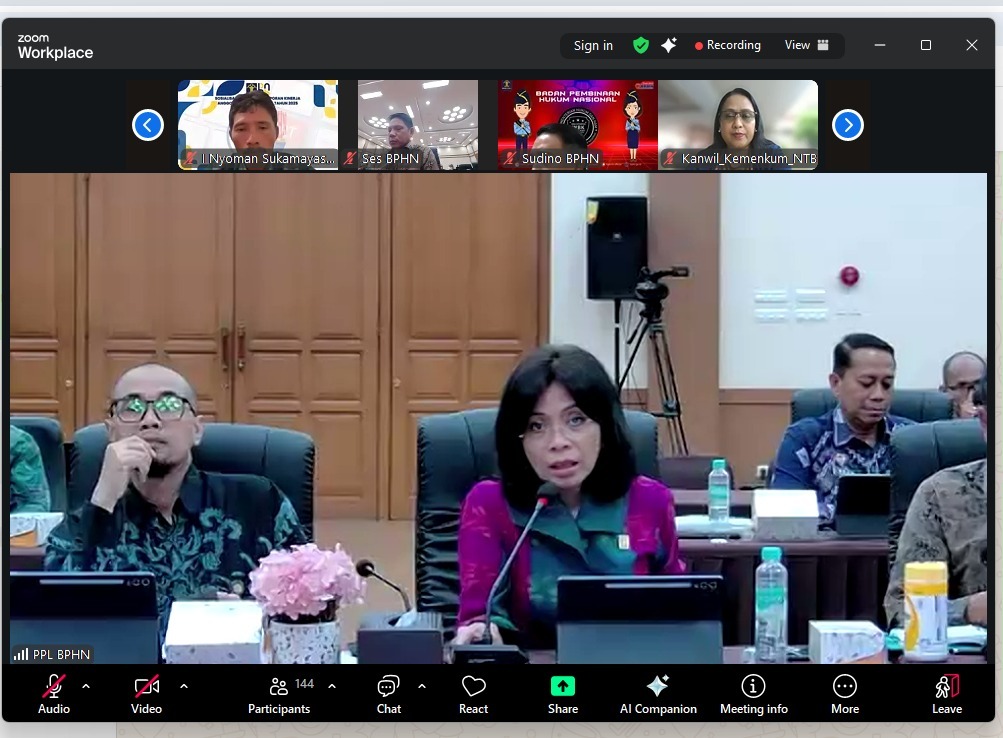Click the green security shield icon

tap(640, 45)
